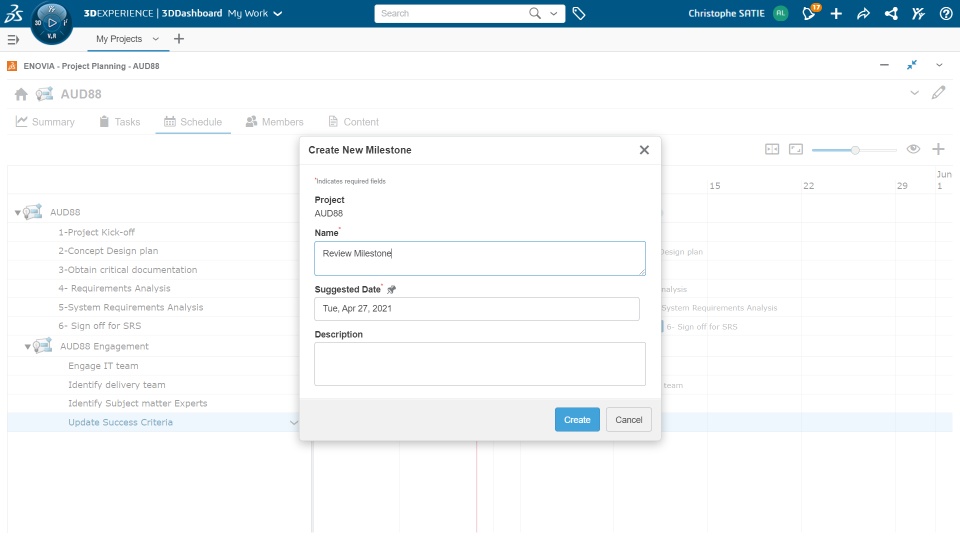Screen dimensions: 960x540
Task: Minimize the ENOVIA widget
Action: (x=884, y=65)
